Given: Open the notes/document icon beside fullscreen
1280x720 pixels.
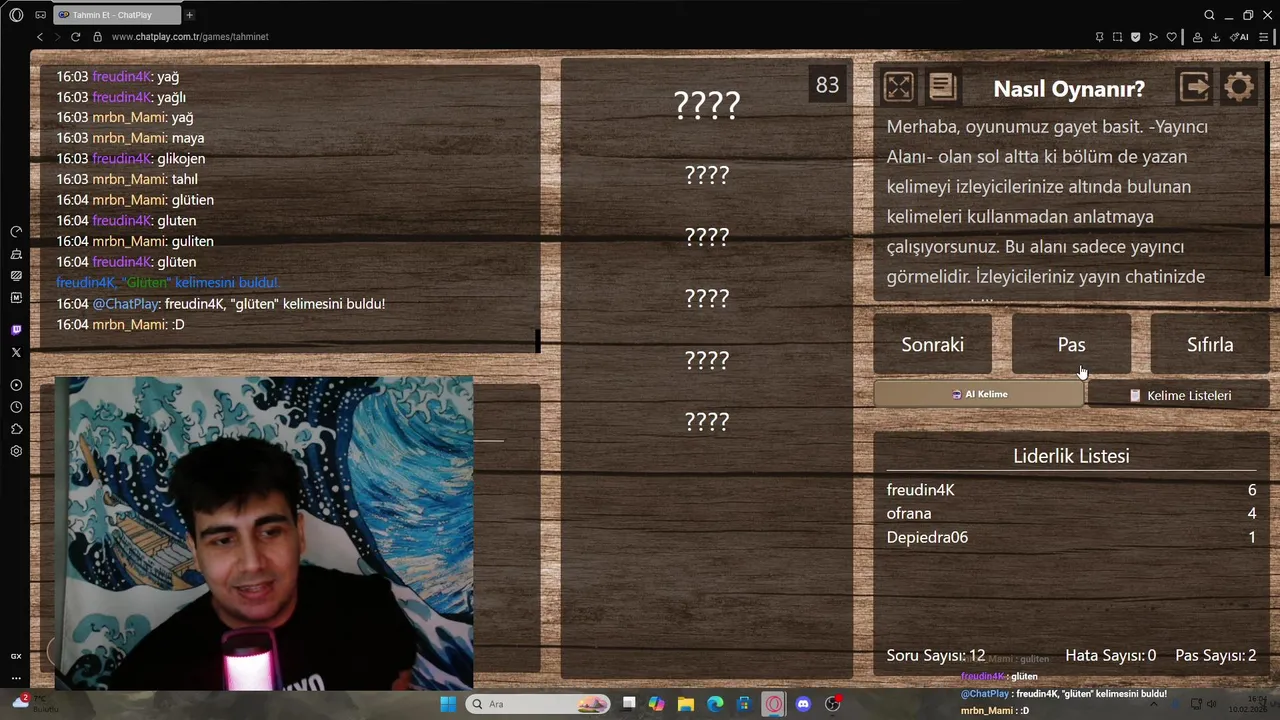Looking at the screenshot, I should click(942, 87).
